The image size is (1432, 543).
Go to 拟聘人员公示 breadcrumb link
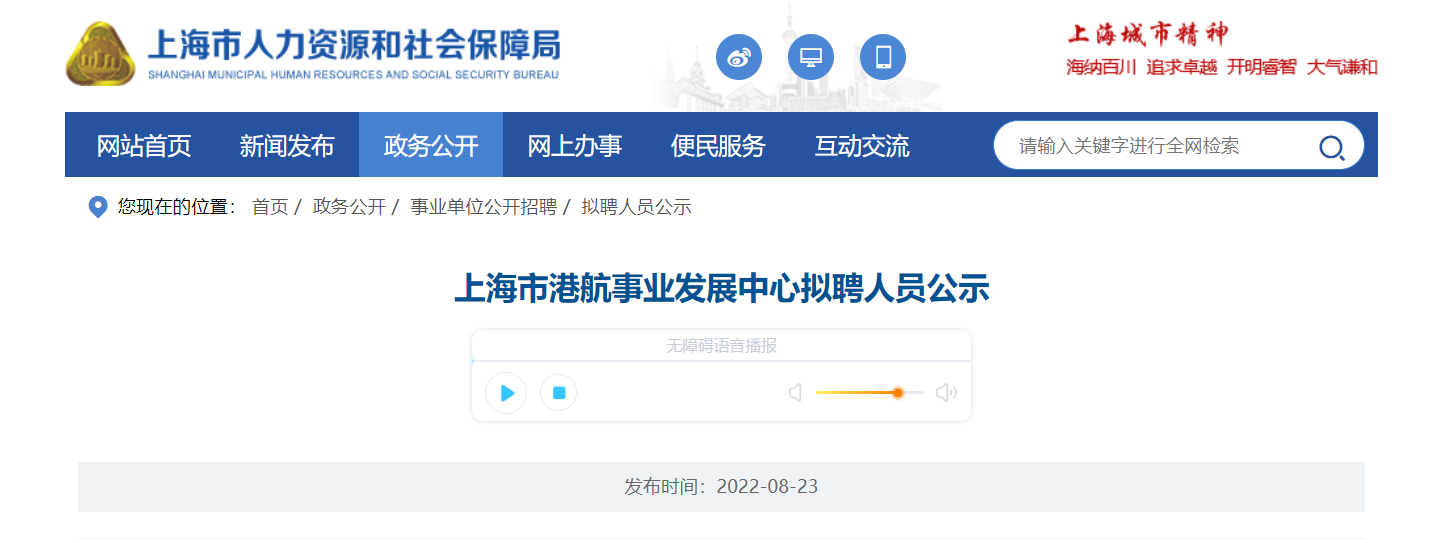[x=637, y=207]
